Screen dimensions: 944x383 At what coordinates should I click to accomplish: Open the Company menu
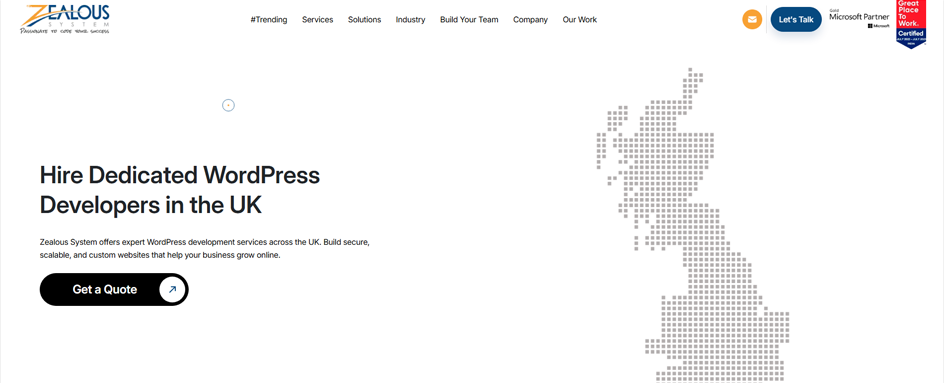coord(530,20)
